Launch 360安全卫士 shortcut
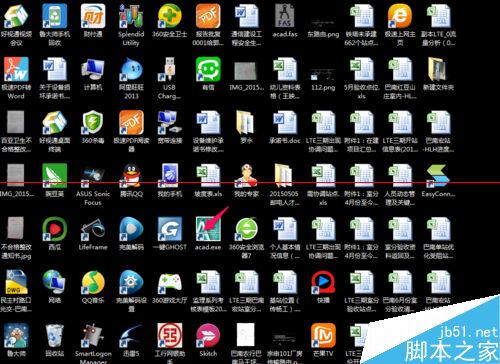500x364 pixels. pos(170,16)
